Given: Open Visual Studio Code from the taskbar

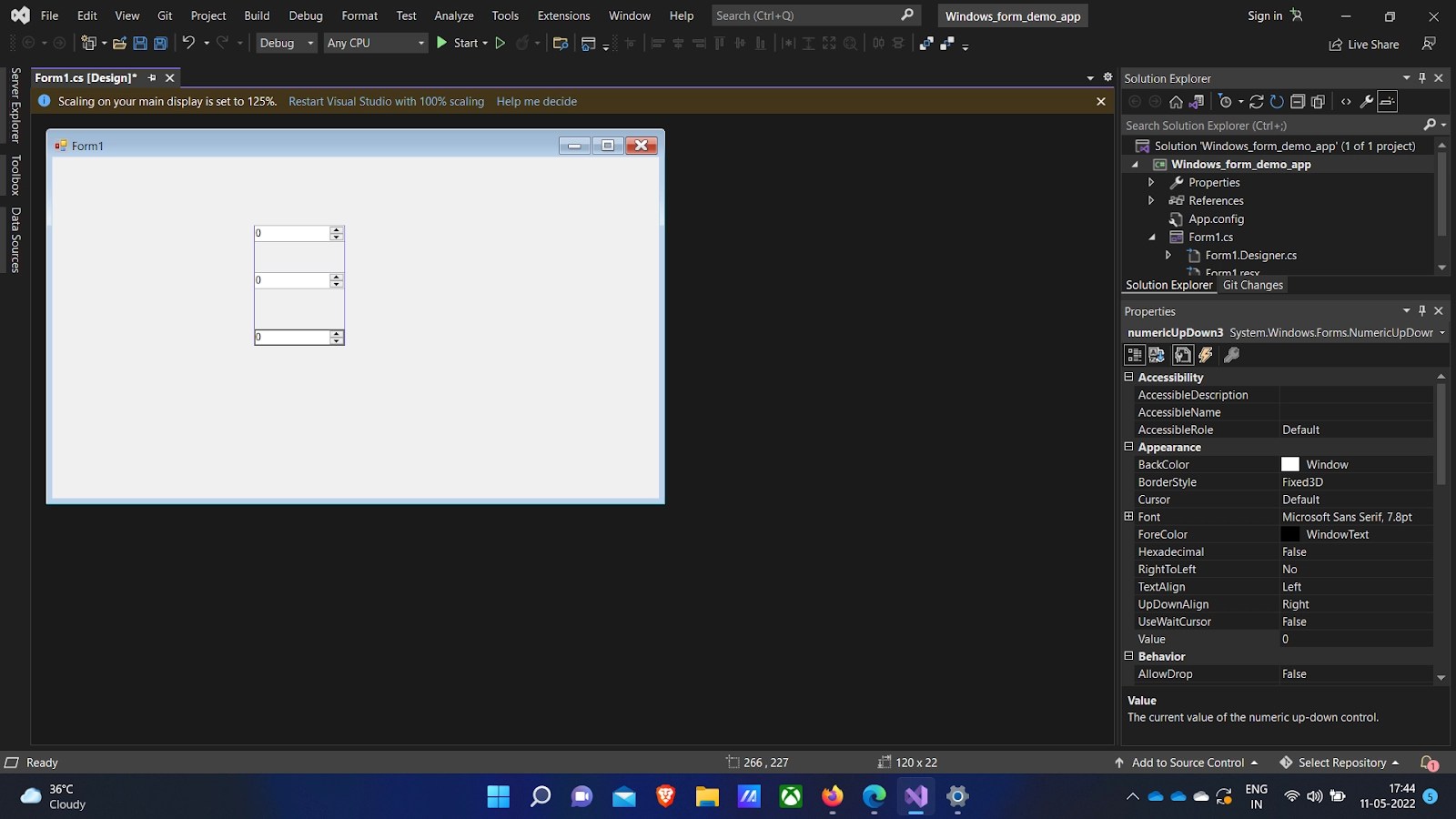Looking at the screenshot, I should click(915, 797).
